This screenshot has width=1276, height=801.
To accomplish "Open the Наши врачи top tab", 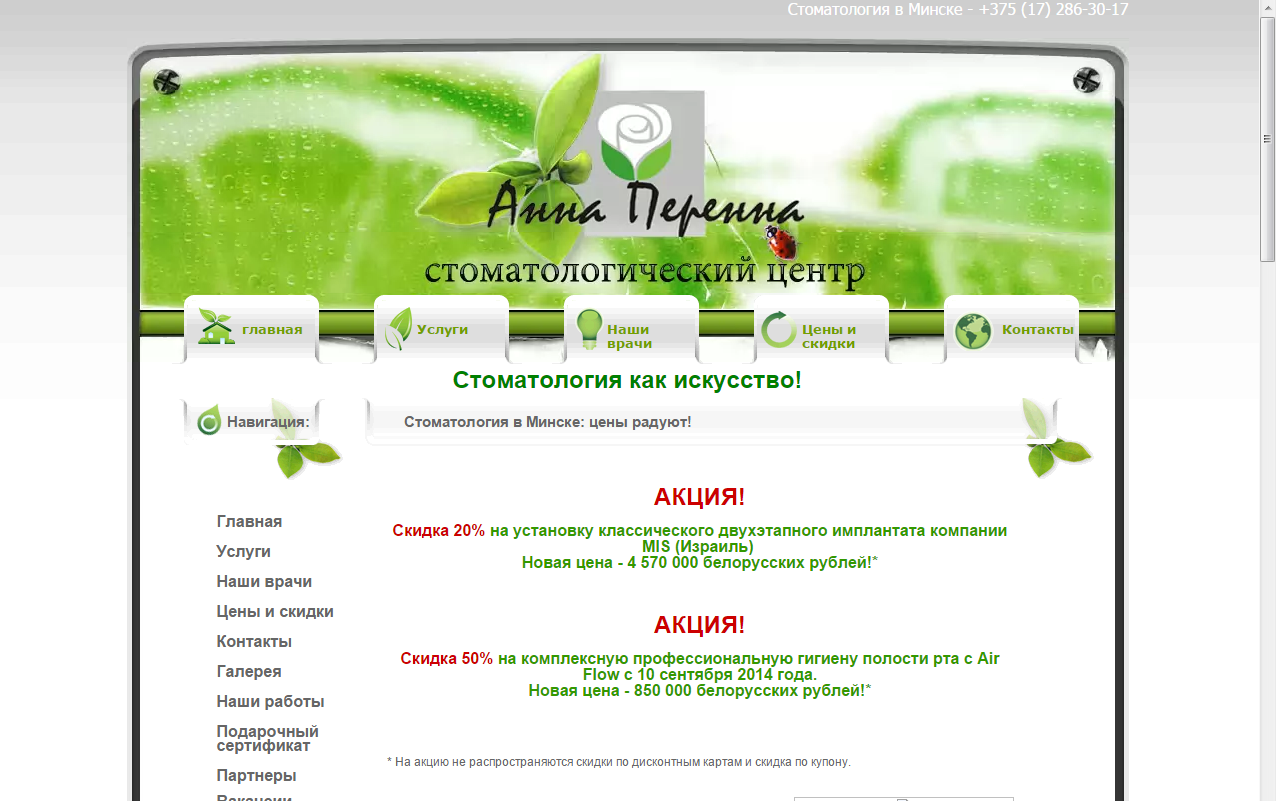I will (631, 329).
